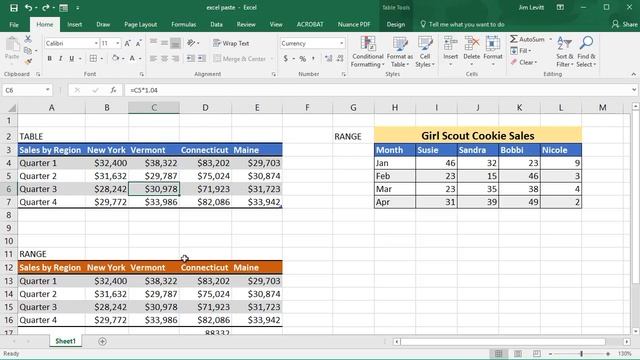Toggle Align Right alignment

176,59
